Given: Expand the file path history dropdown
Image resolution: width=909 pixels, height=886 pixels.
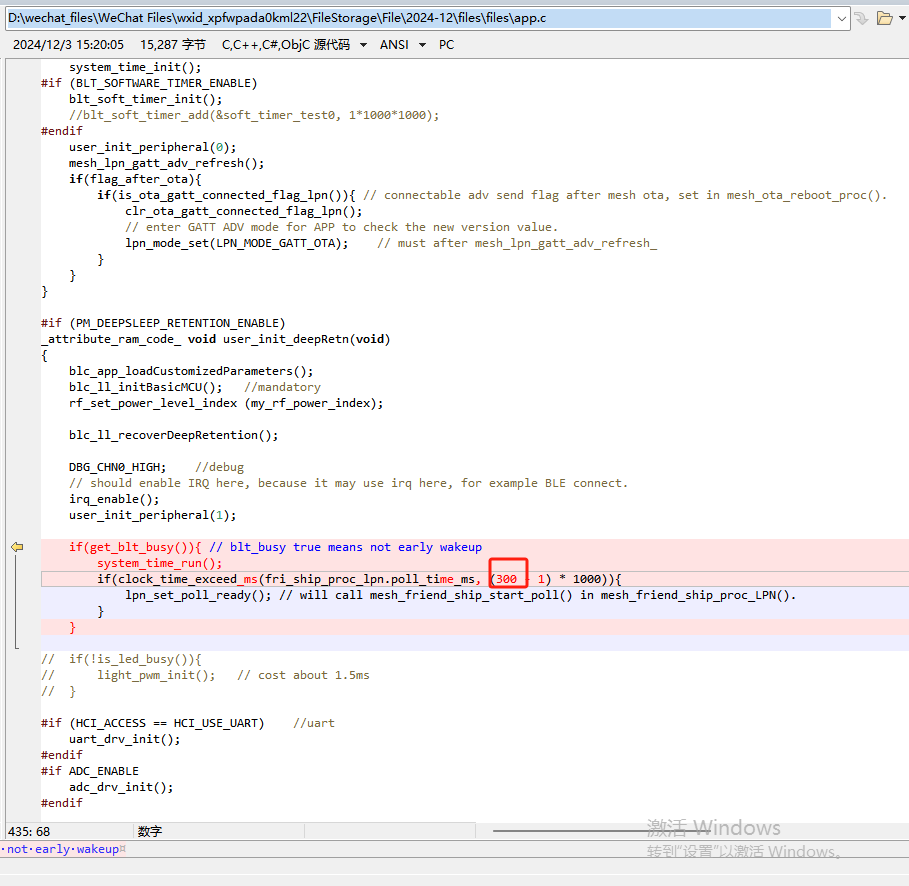Looking at the screenshot, I should (x=841, y=19).
